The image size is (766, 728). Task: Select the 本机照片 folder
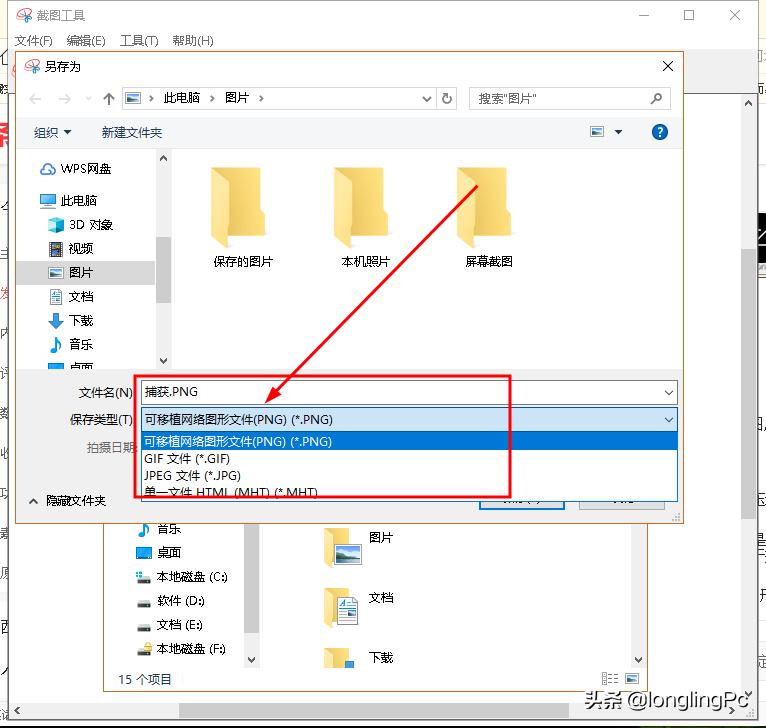[x=365, y=217]
